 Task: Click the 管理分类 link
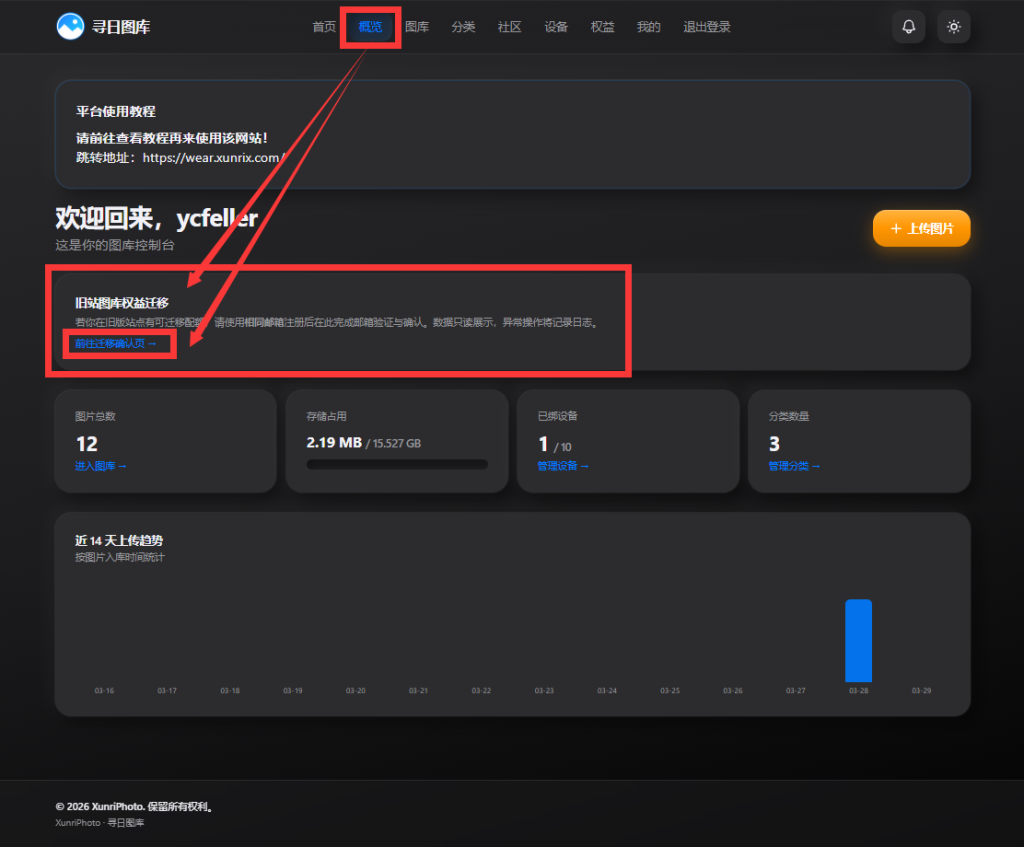pos(794,466)
